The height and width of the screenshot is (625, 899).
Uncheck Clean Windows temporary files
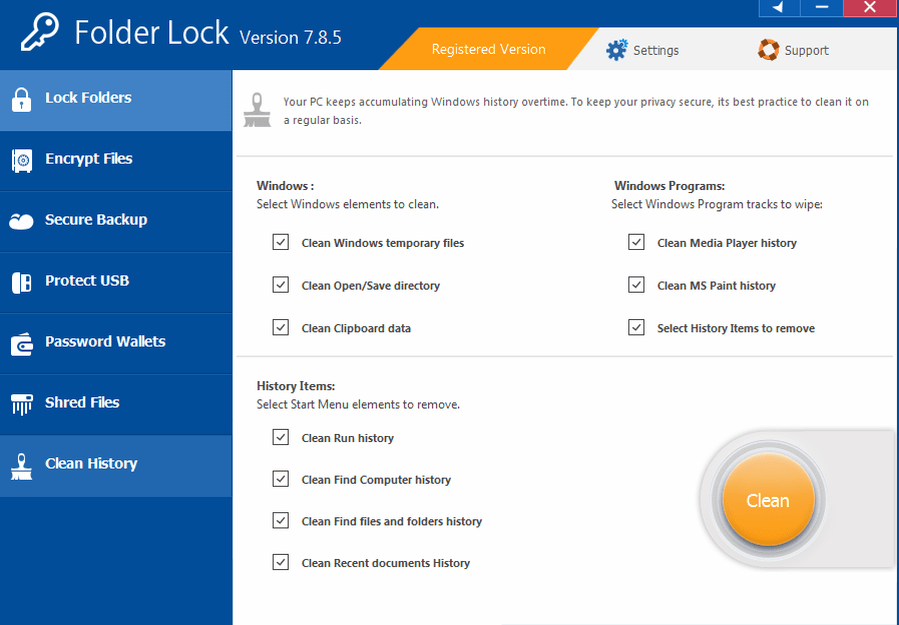click(281, 243)
